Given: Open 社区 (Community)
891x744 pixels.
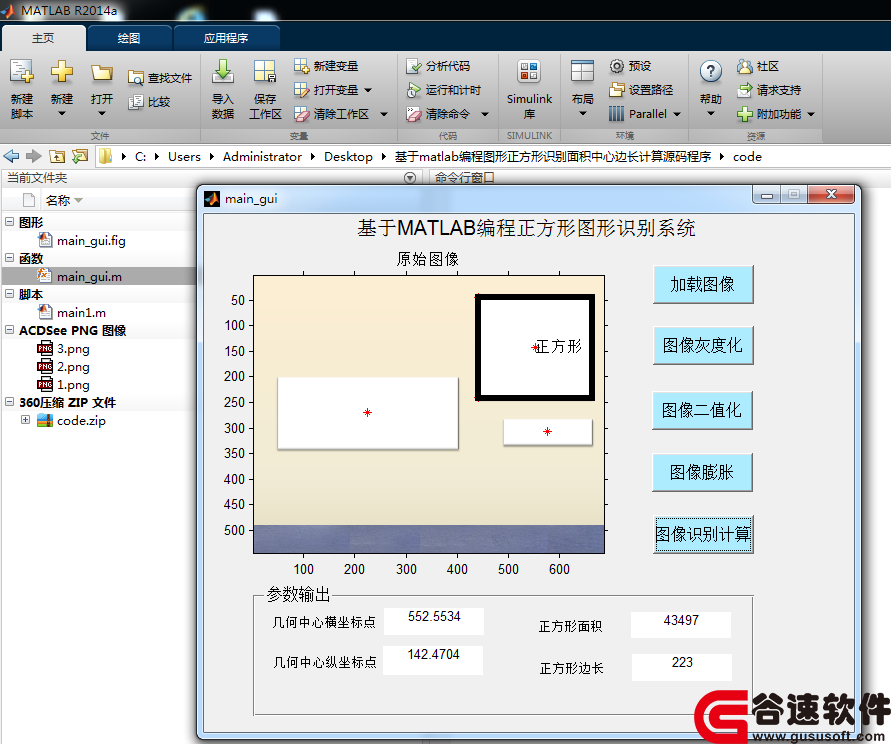Looking at the screenshot, I should [758, 66].
